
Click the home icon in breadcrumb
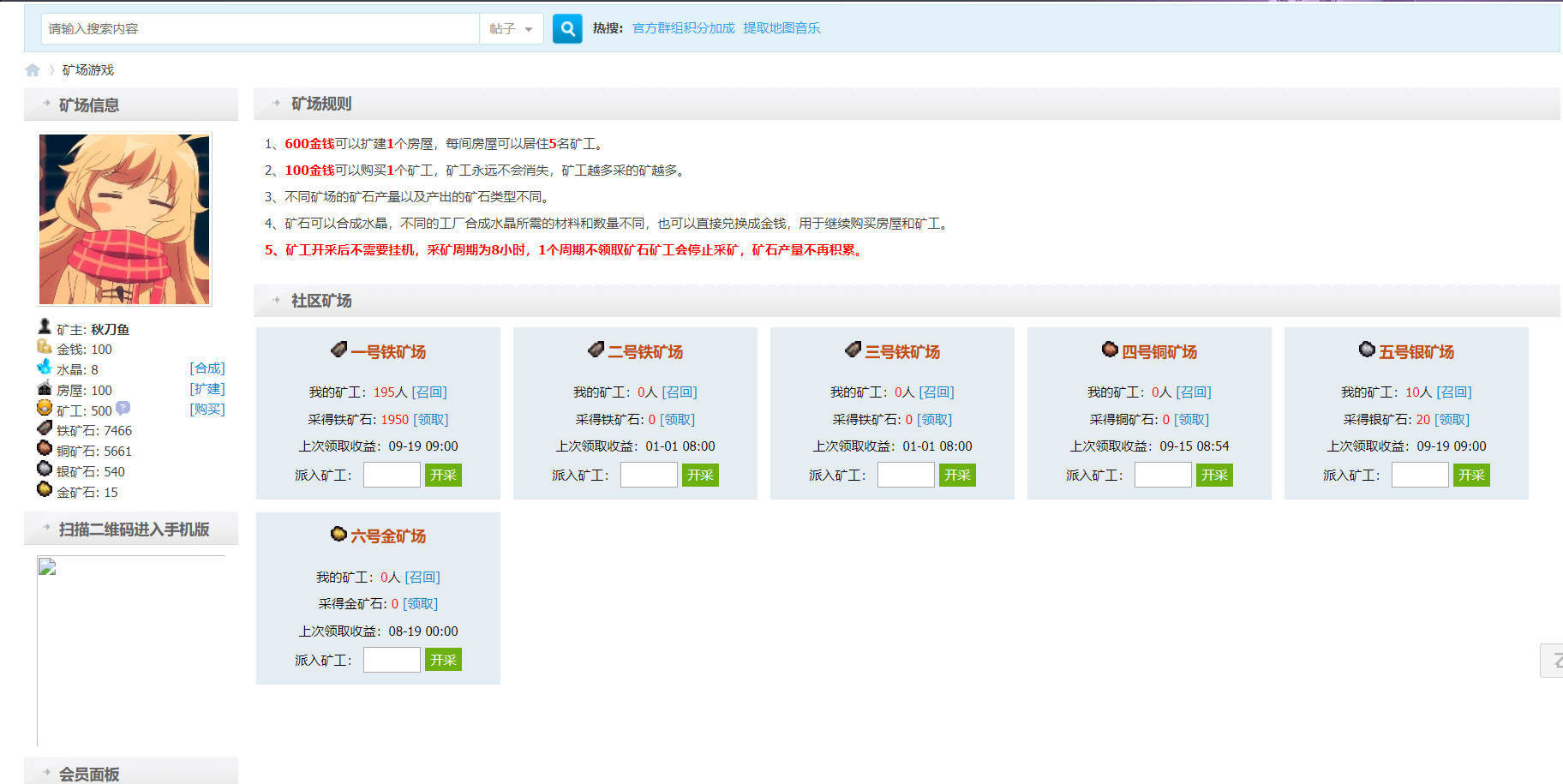click(33, 70)
